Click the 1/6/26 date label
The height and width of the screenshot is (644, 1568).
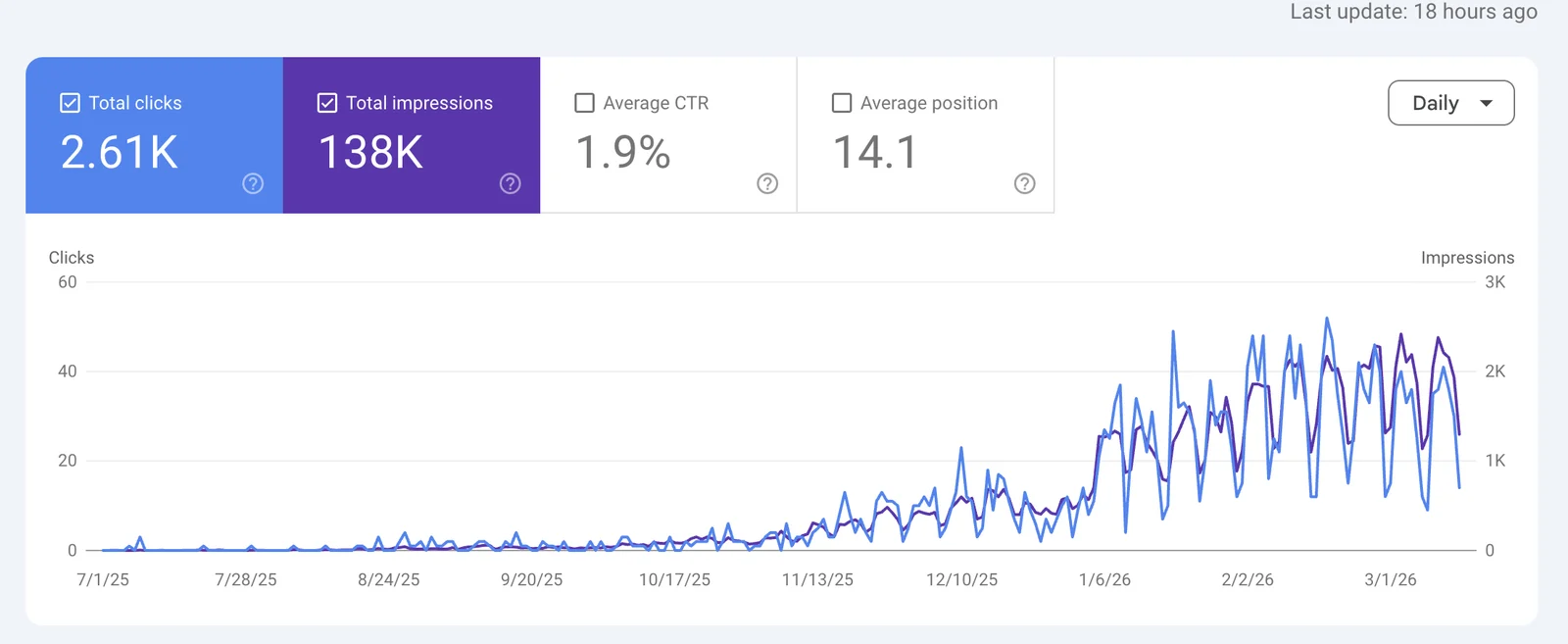click(x=1104, y=579)
